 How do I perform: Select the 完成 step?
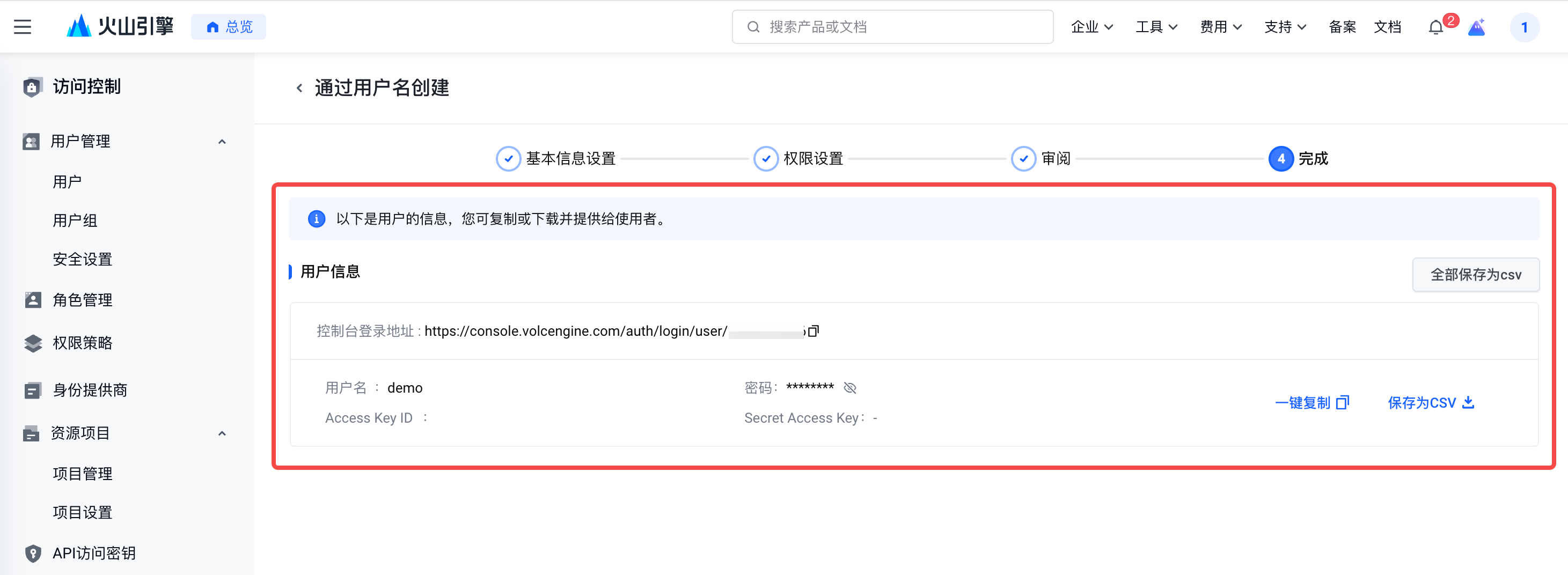click(x=1298, y=159)
